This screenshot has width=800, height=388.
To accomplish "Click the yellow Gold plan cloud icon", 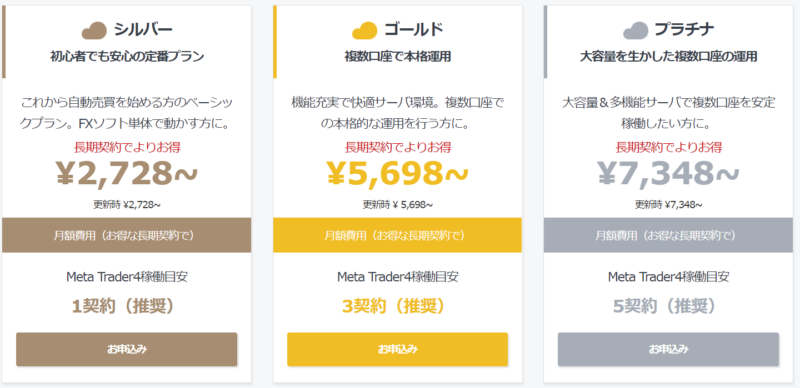I will tap(365, 31).
